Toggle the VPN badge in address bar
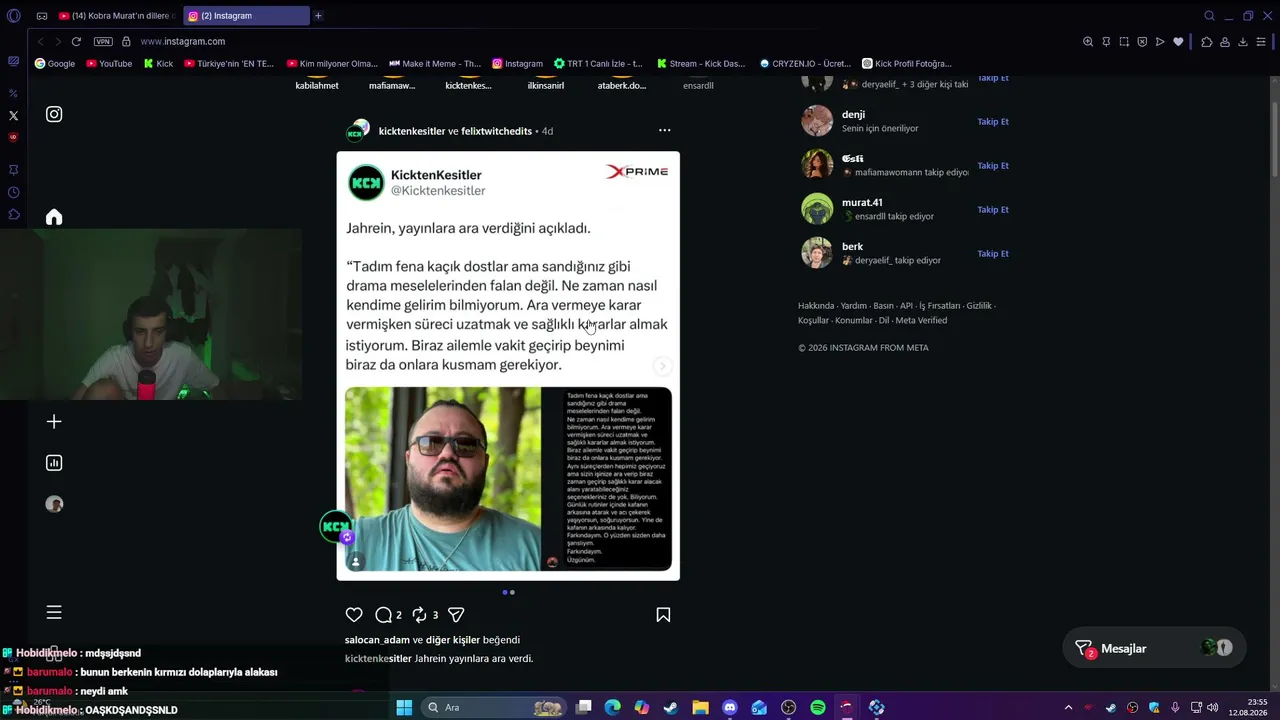 tap(103, 41)
